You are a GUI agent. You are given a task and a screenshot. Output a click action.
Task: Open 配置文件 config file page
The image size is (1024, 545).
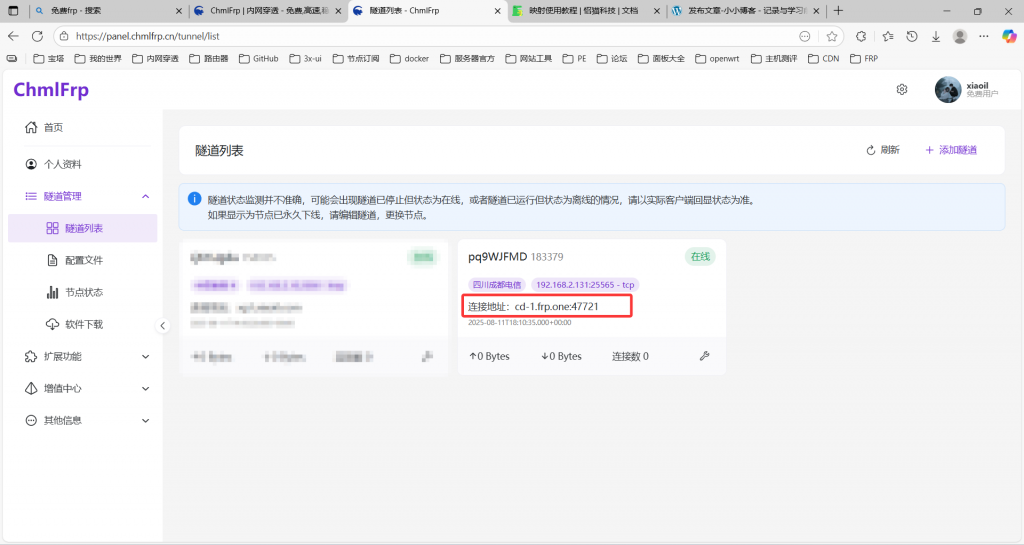(x=84, y=260)
